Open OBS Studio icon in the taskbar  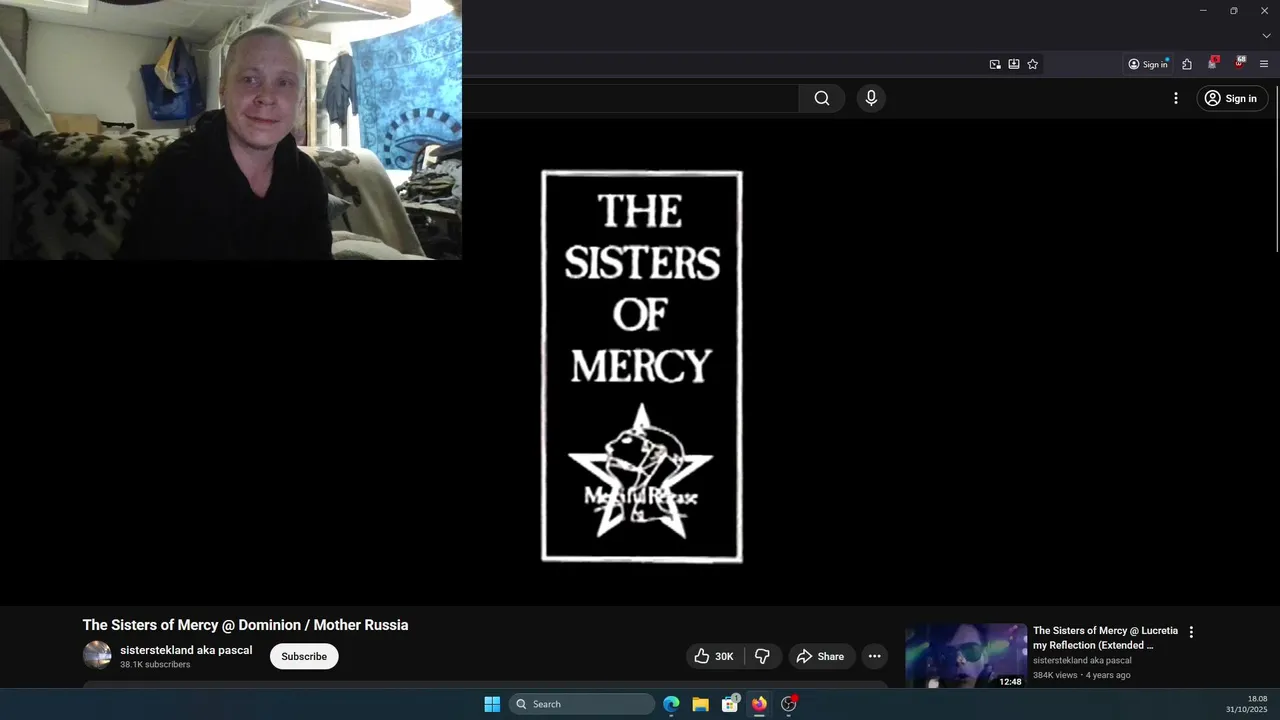(x=789, y=704)
